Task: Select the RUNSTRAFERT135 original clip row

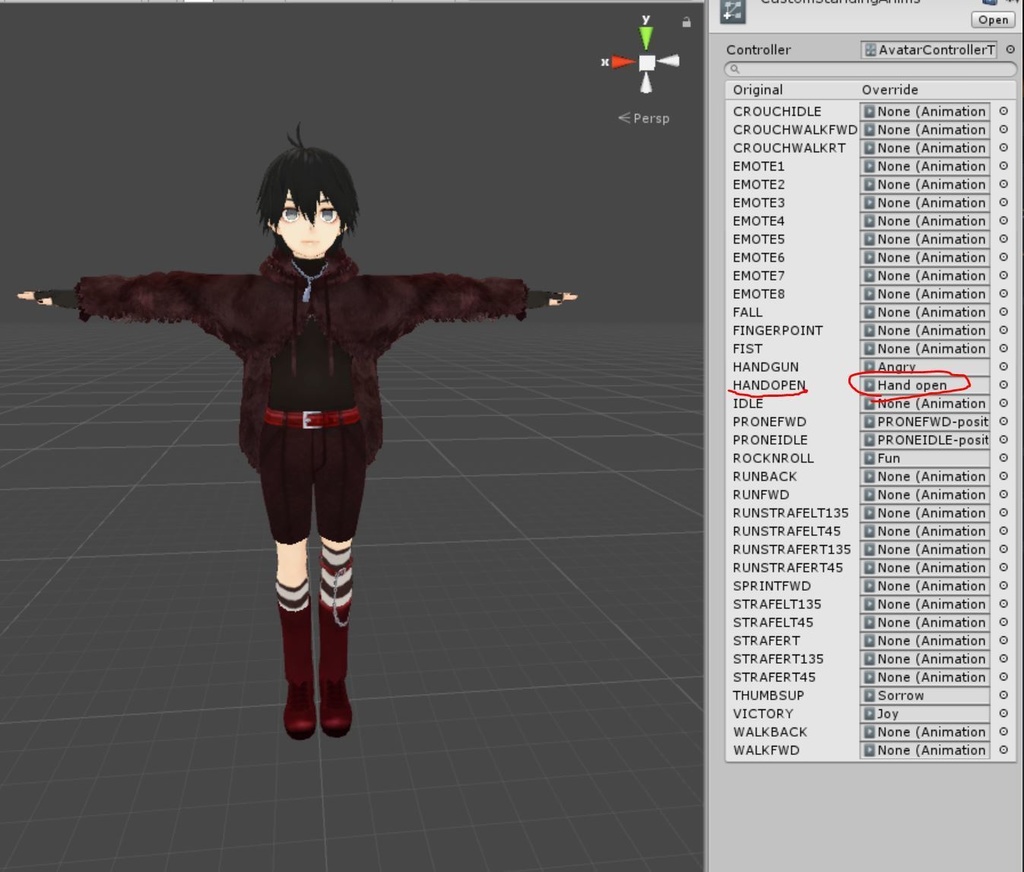Action: [x=792, y=550]
